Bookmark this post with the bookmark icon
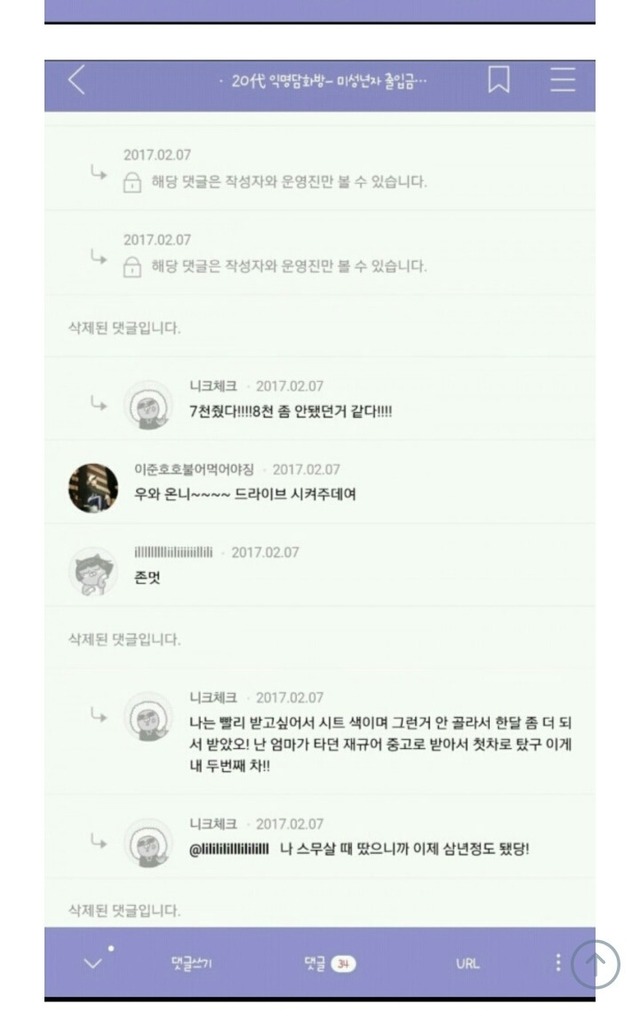Viewport: 640px width, 1020px height. click(499, 80)
